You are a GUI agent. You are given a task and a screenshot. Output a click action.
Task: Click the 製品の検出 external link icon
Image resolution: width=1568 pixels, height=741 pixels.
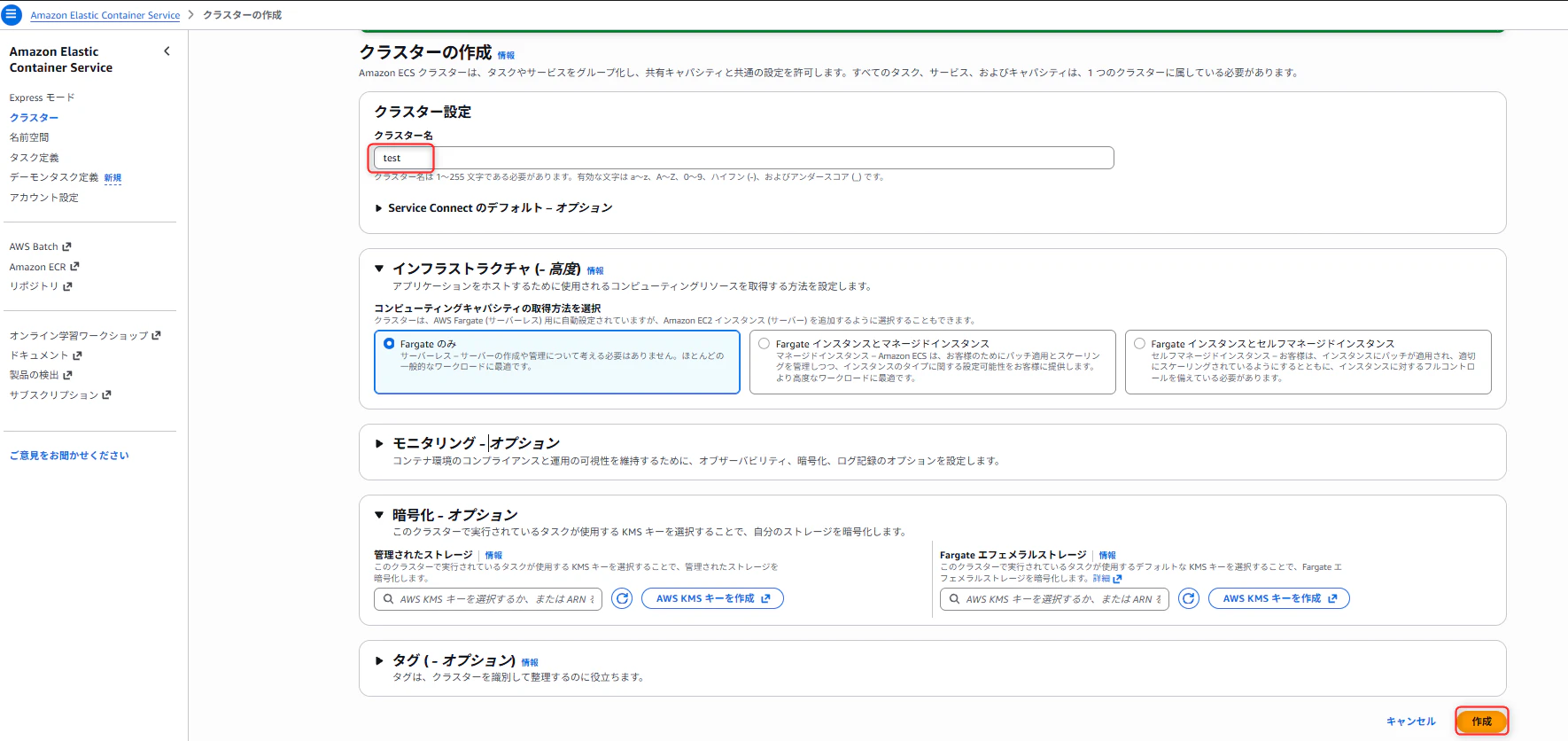[x=67, y=375]
